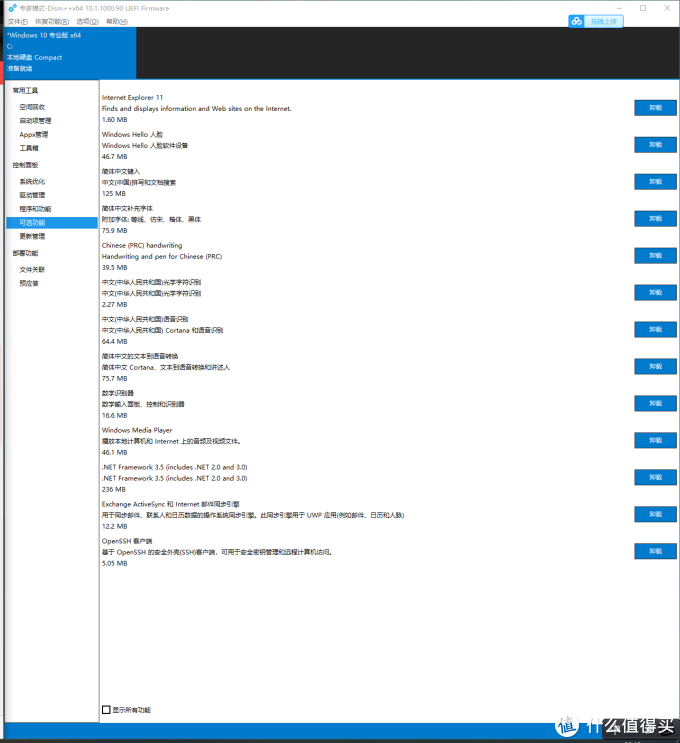Enable the 显示所有功能 checkbox
Viewport: 680px width, 743px height.
point(106,709)
